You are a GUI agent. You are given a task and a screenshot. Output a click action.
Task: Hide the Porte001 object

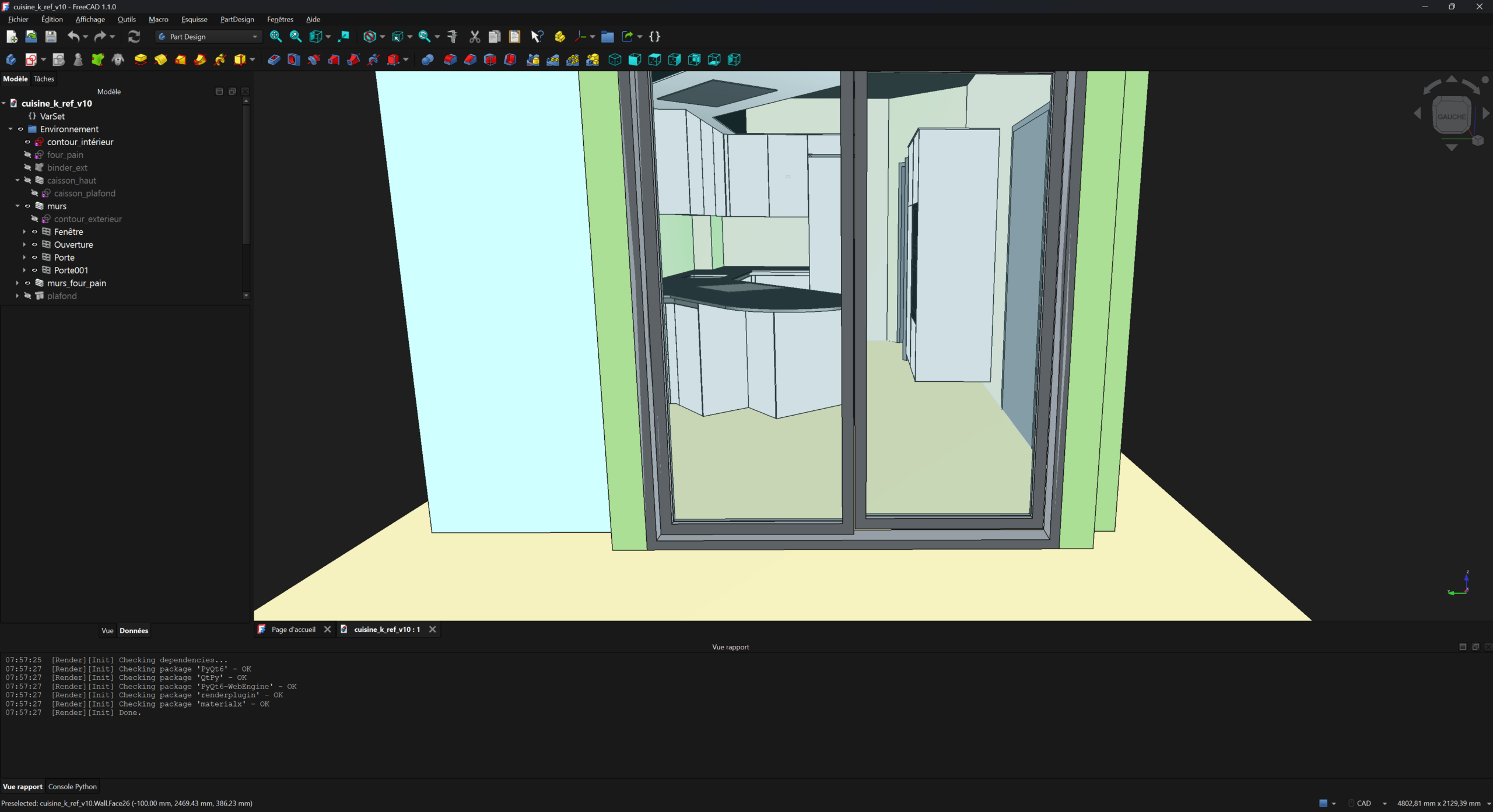coord(34,270)
